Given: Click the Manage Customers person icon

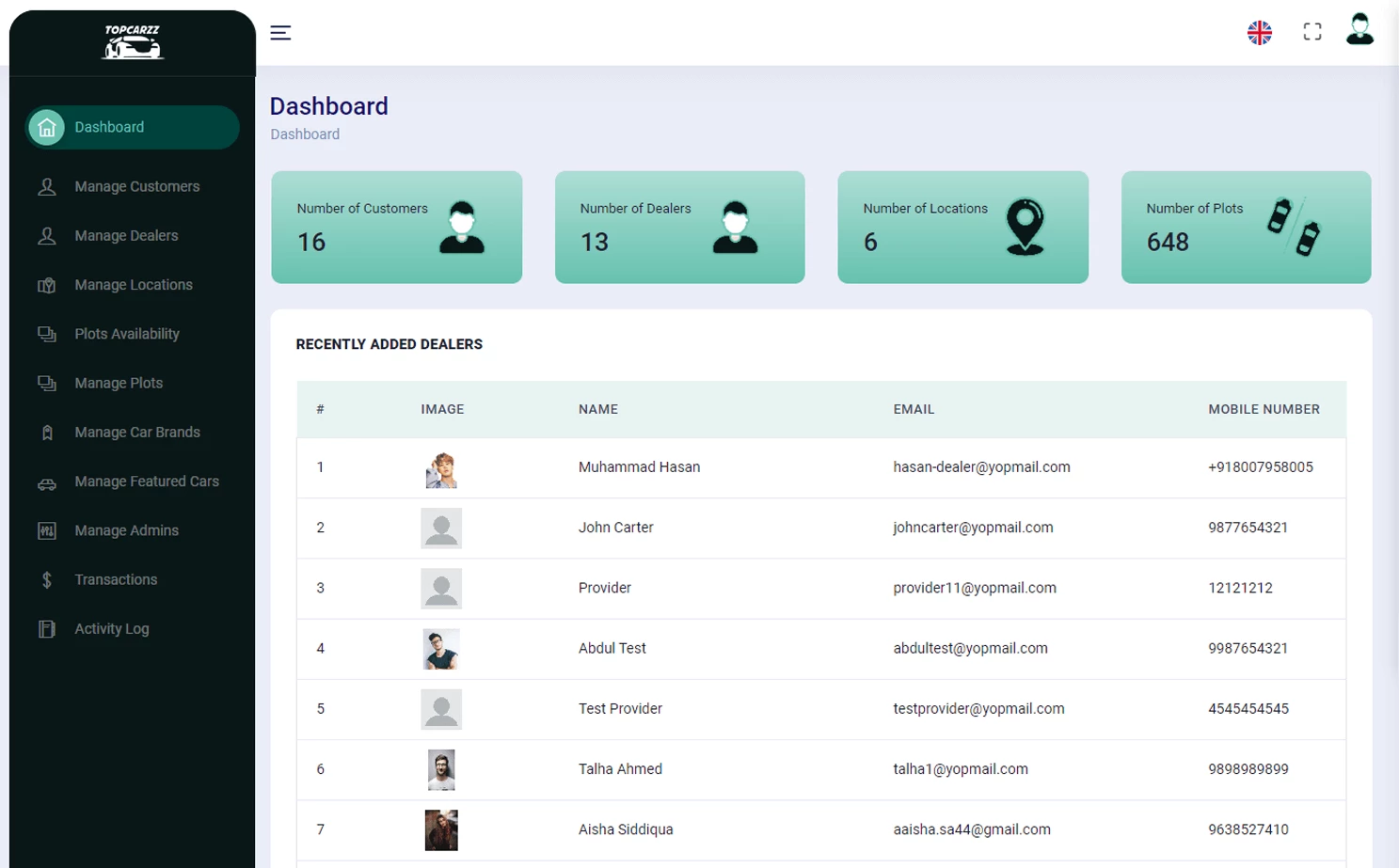Looking at the screenshot, I should tap(47, 186).
